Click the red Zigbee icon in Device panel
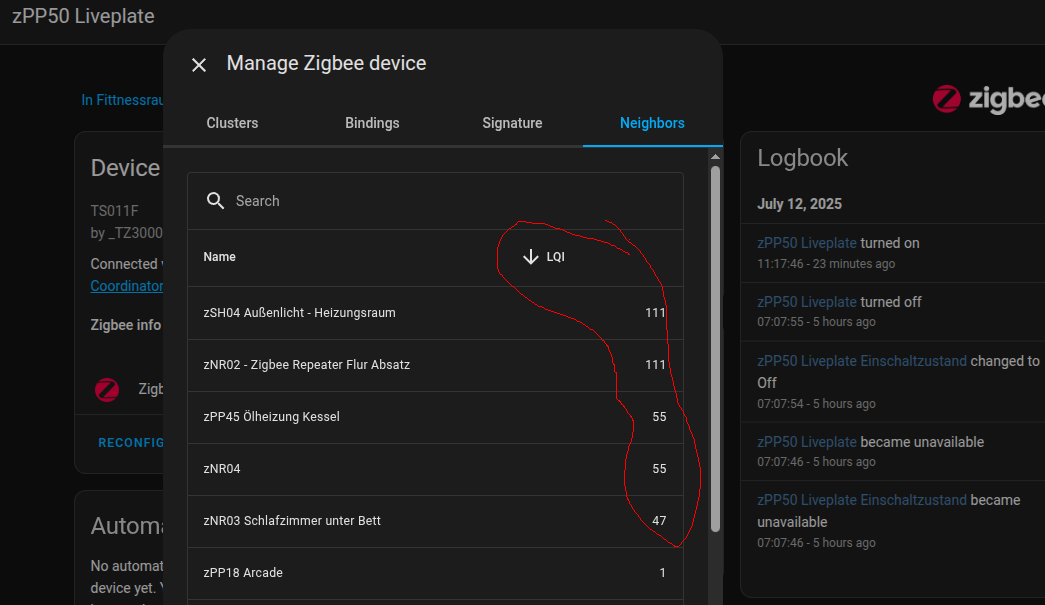The width and height of the screenshot is (1045, 605). pyautogui.click(x=107, y=389)
